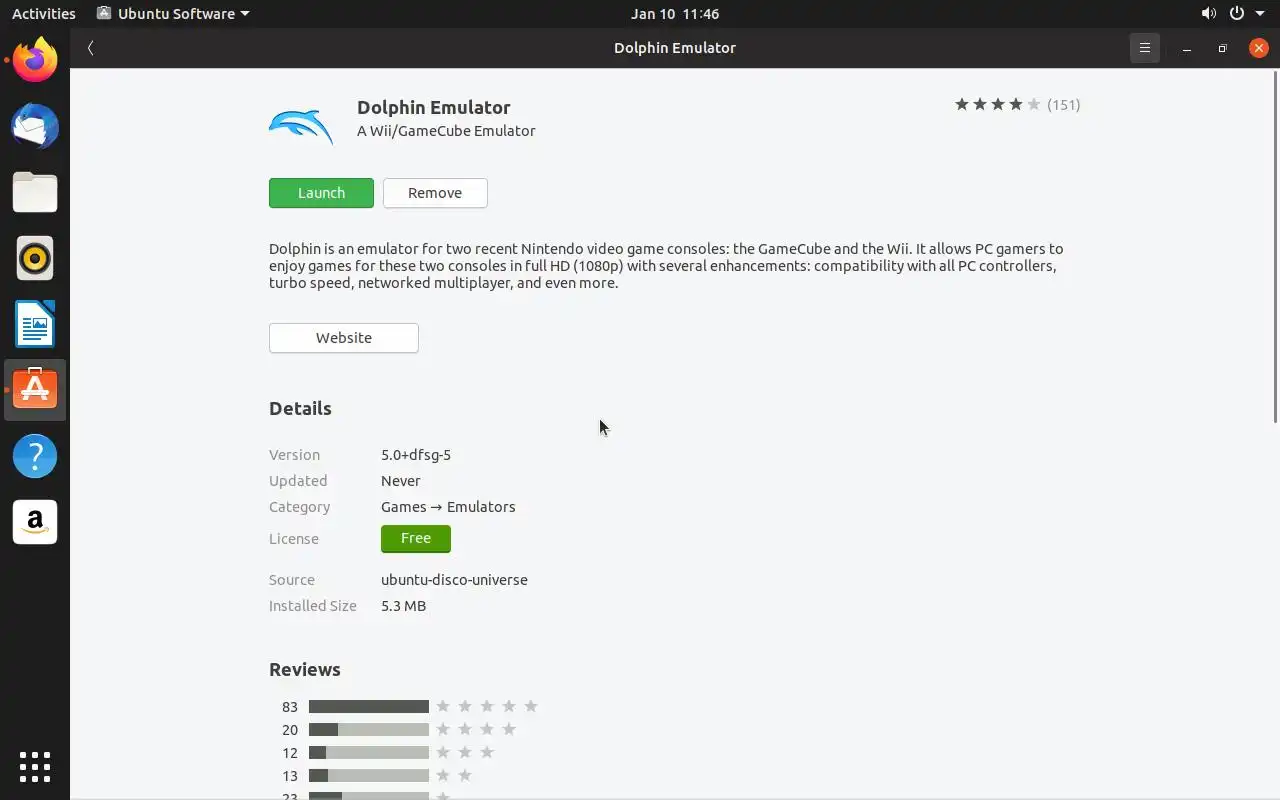Viewport: 1280px width, 800px height.
Task: Click the Updated value 'Never'
Action: point(400,481)
